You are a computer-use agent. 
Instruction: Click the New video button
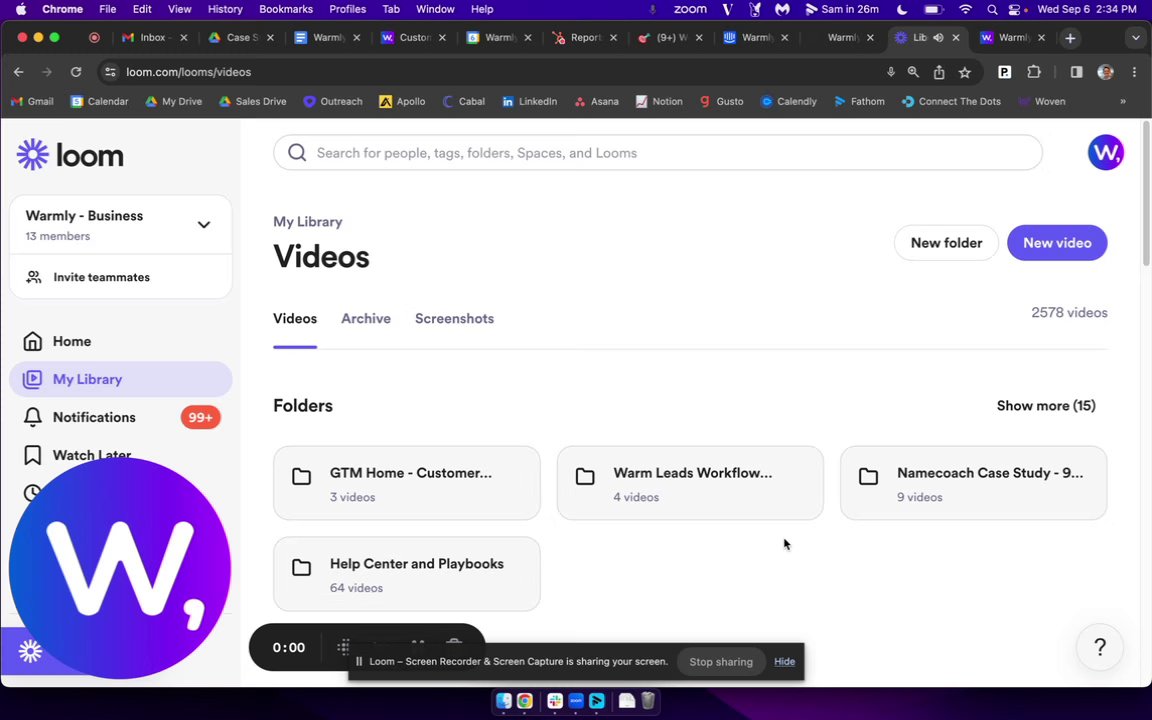(x=1056, y=242)
